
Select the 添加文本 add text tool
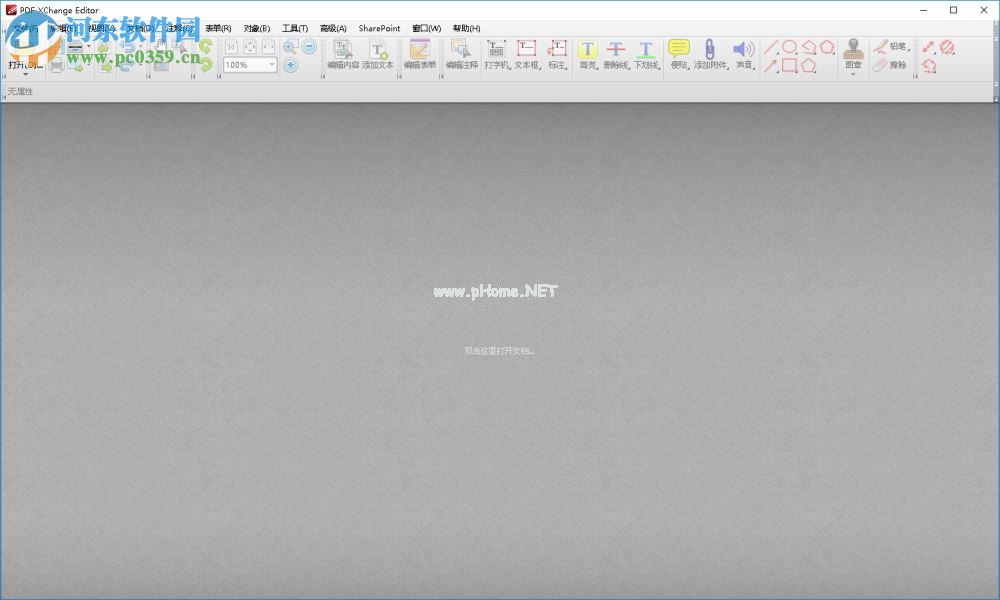click(378, 55)
